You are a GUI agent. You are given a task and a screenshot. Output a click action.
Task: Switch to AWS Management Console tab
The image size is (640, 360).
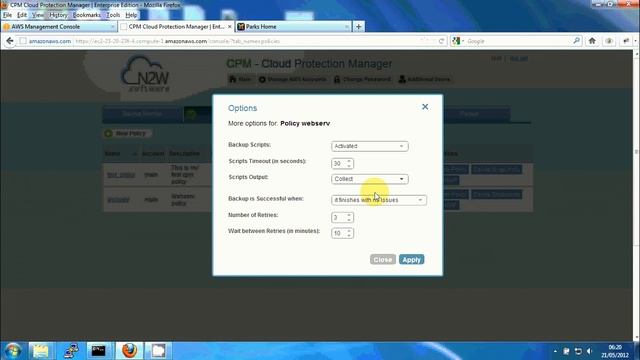59,27
